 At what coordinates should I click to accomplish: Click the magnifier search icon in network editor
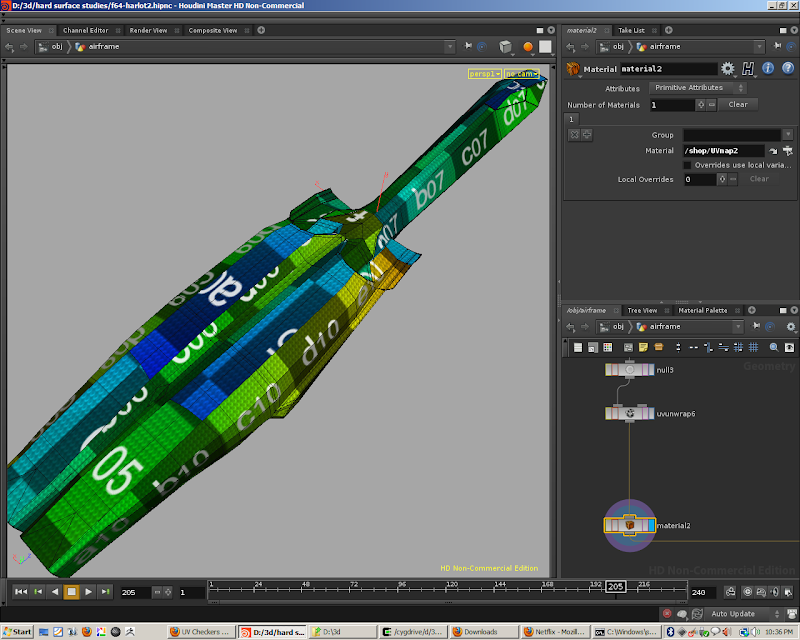click(x=773, y=347)
